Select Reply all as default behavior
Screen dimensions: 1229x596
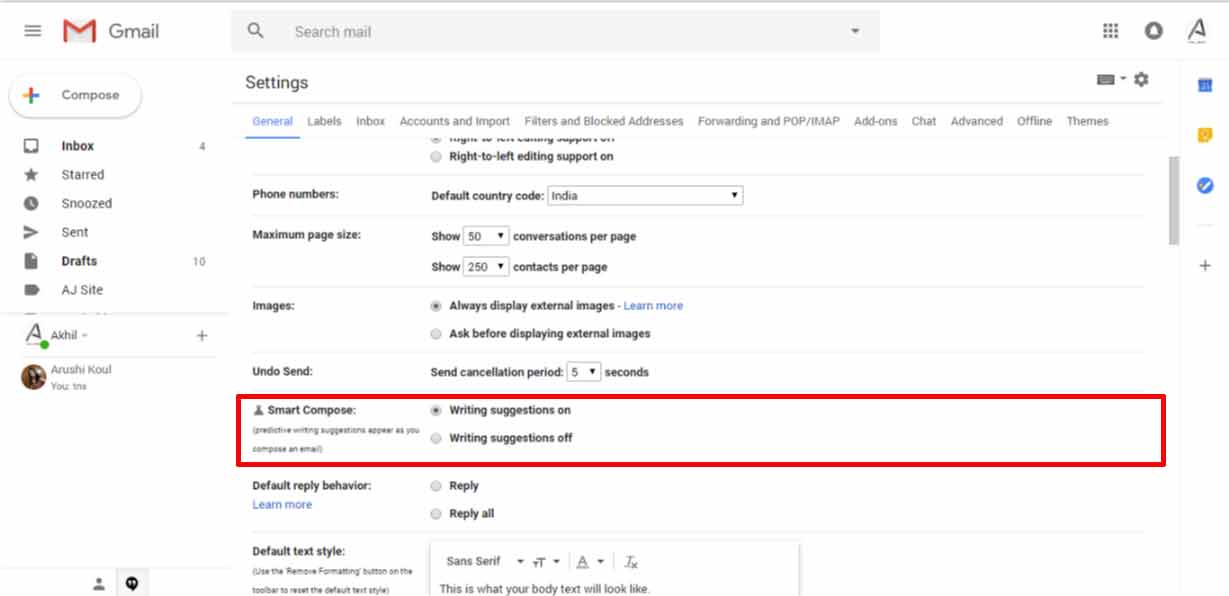[435, 514]
